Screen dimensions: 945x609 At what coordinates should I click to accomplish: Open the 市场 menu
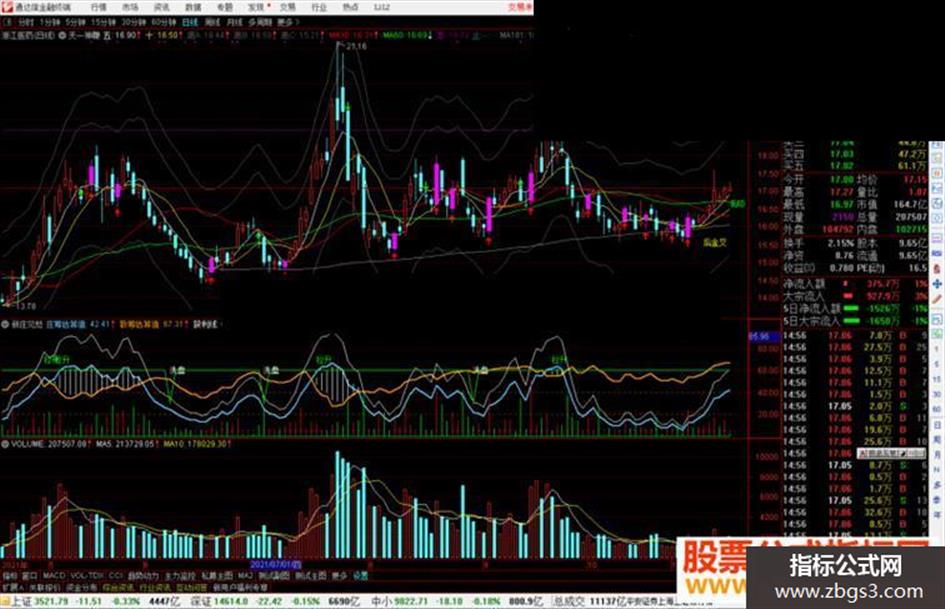coord(130,7)
